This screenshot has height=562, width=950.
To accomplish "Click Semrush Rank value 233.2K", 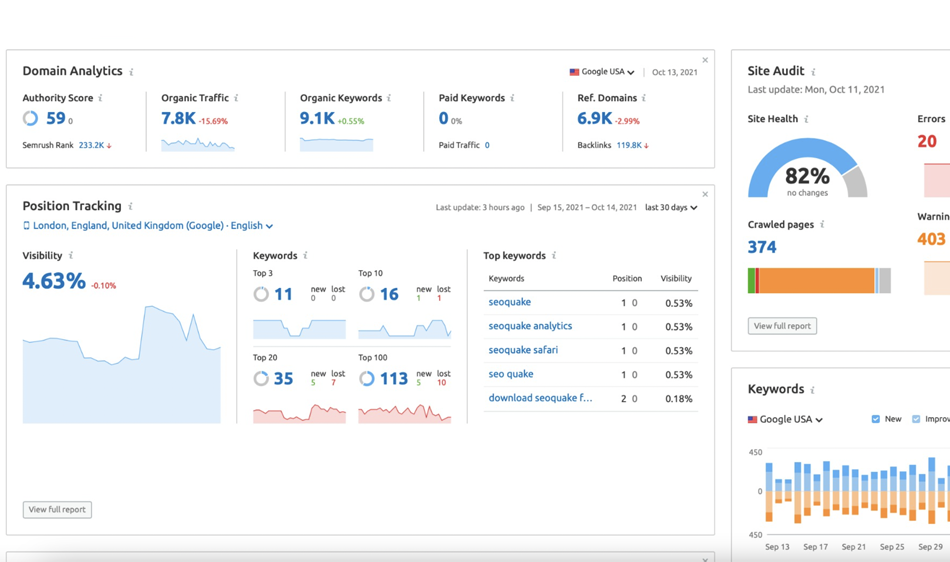I will pyautogui.click(x=91, y=145).
